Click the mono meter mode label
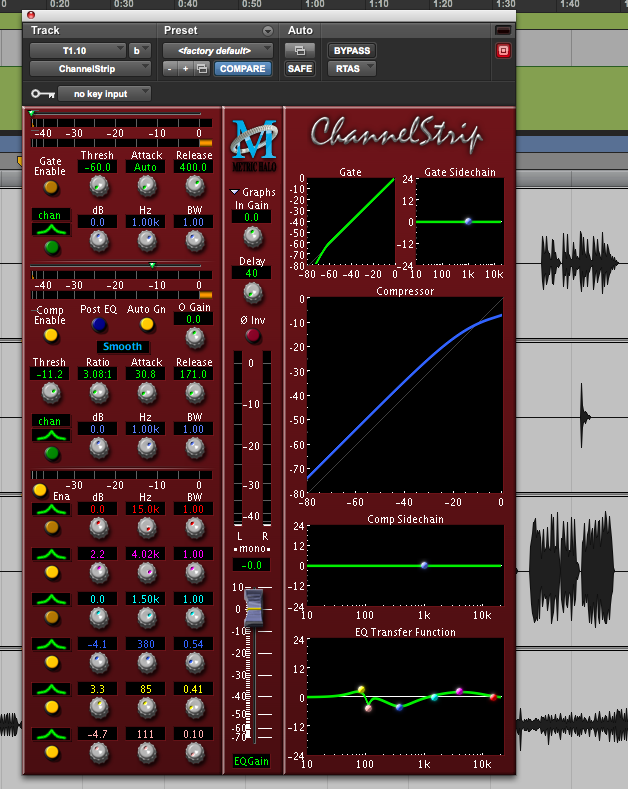 point(252,548)
